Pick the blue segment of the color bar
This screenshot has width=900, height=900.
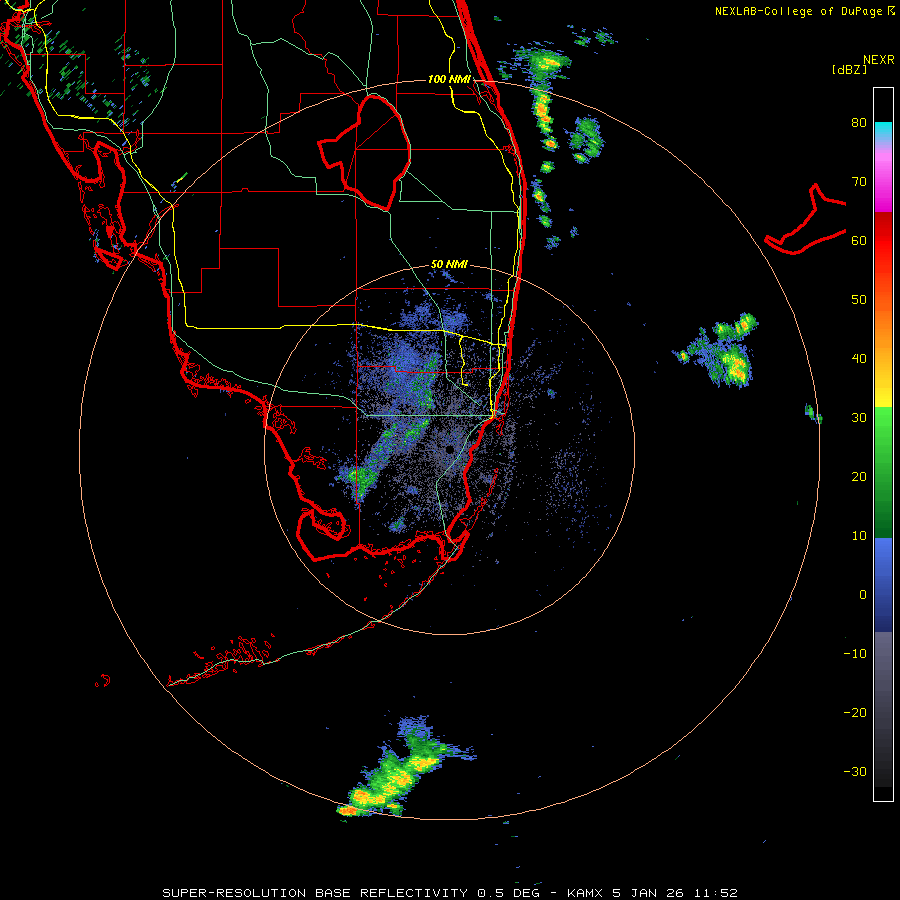[x=883, y=585]
